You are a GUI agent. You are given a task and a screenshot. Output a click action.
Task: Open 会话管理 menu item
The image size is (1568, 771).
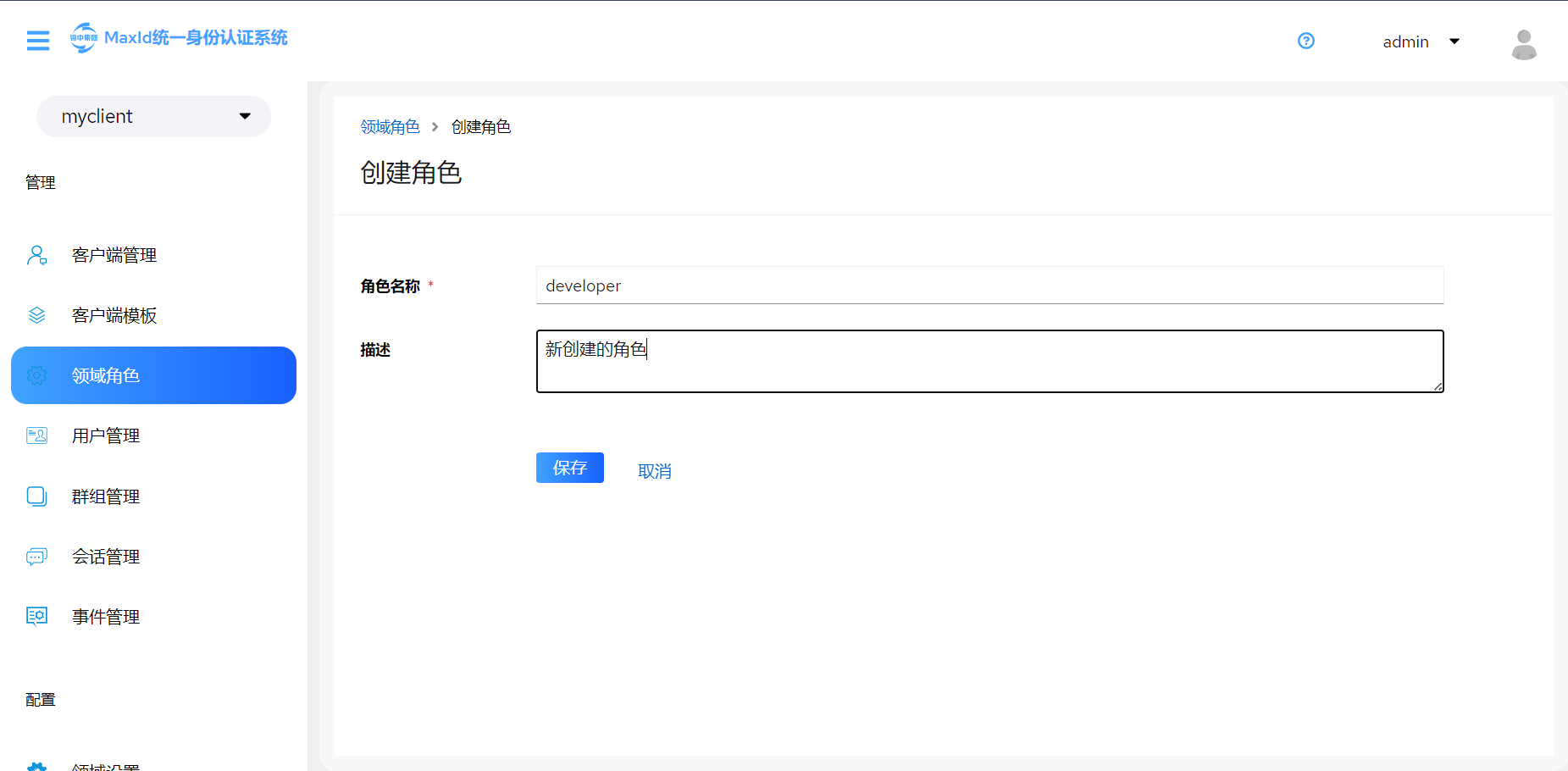click(153, 557)
